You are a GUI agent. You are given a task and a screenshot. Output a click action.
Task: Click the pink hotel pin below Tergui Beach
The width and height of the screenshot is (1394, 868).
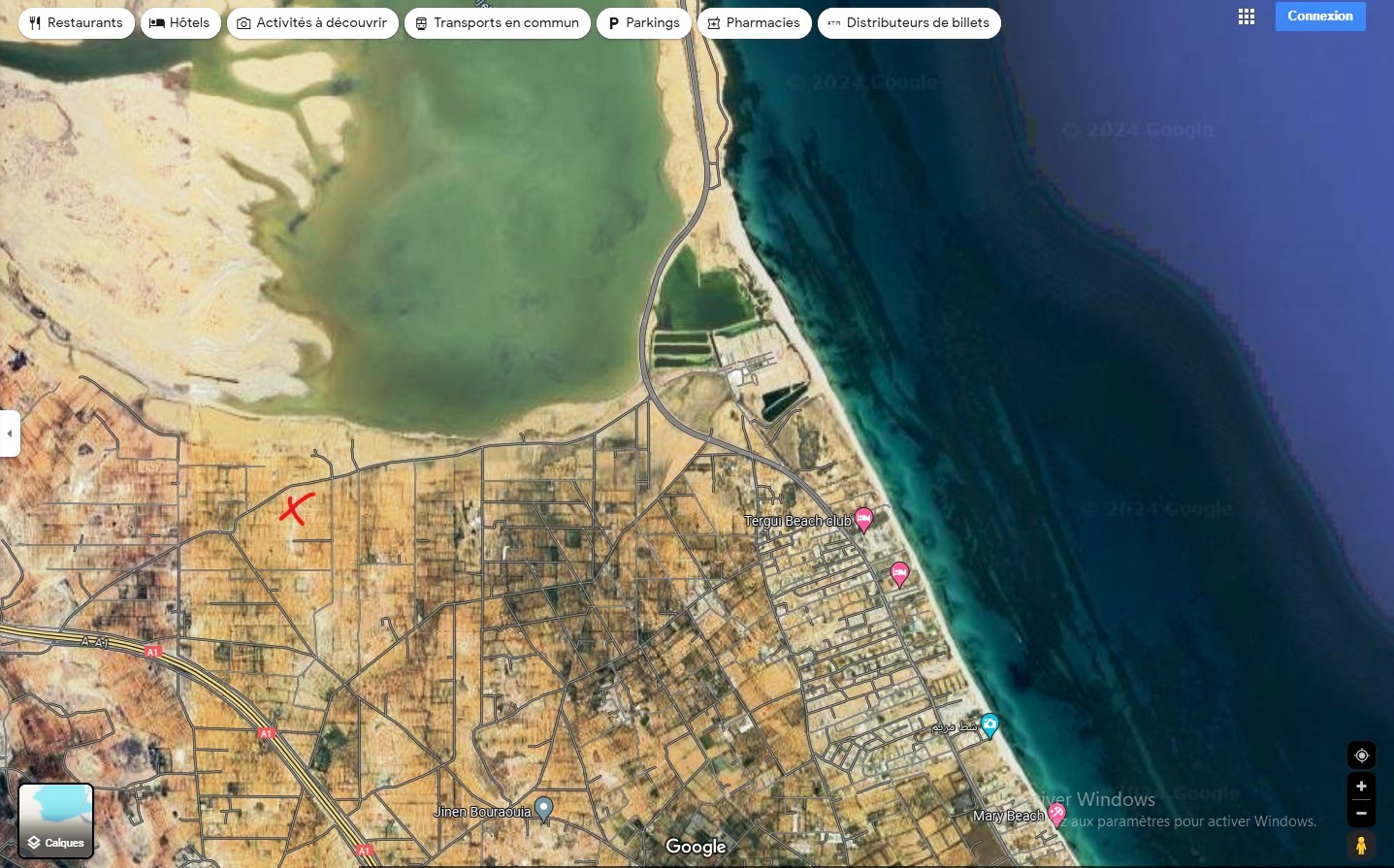899,574
